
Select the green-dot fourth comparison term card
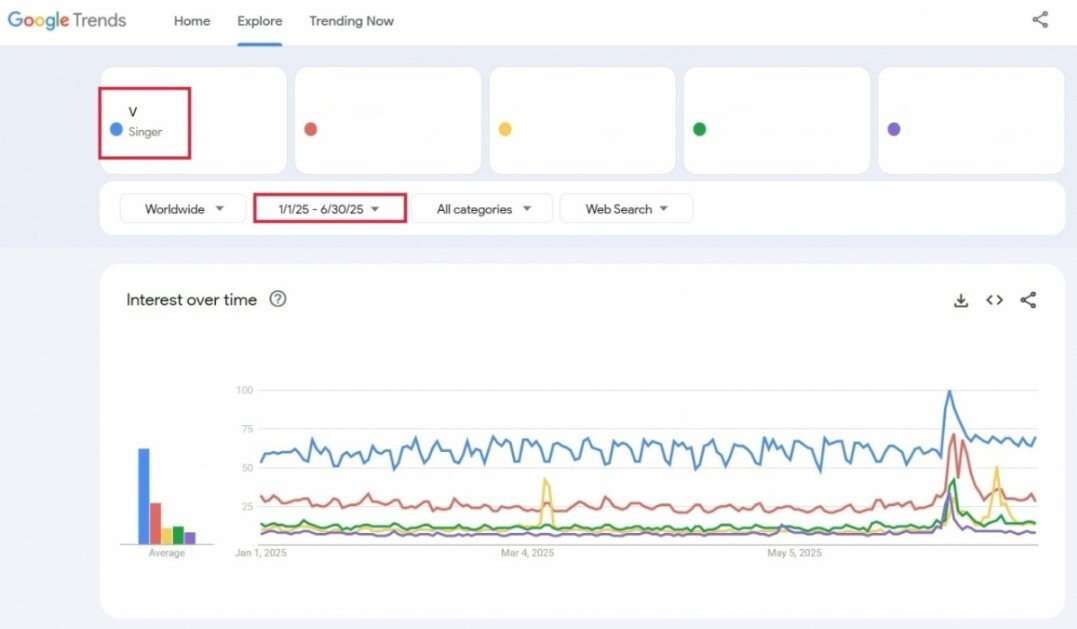tap(777, 120)
